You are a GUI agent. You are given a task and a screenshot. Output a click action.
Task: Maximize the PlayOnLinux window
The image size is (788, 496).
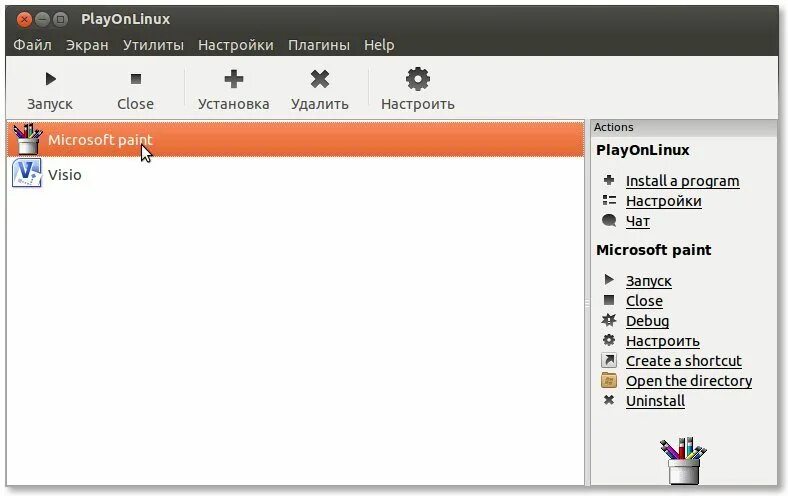click(x=60, y=20)
